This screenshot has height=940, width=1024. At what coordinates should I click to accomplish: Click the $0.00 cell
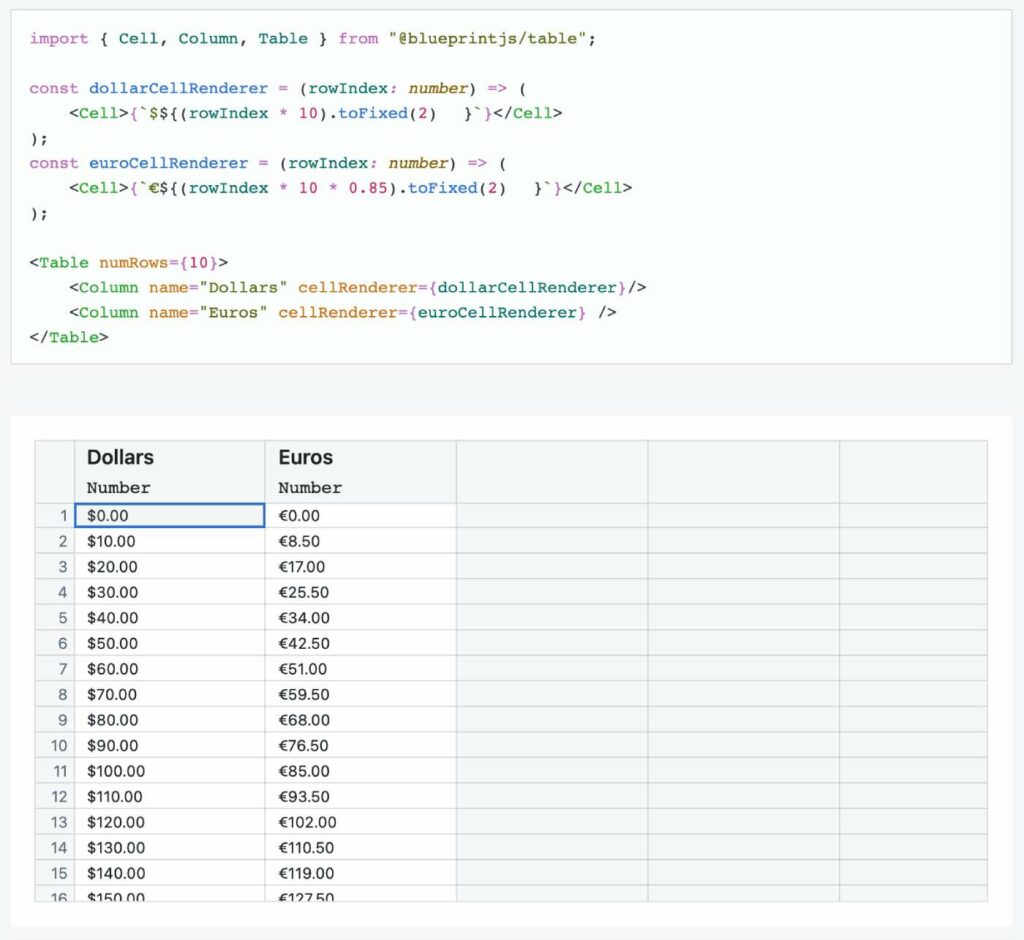pos(170,515)
